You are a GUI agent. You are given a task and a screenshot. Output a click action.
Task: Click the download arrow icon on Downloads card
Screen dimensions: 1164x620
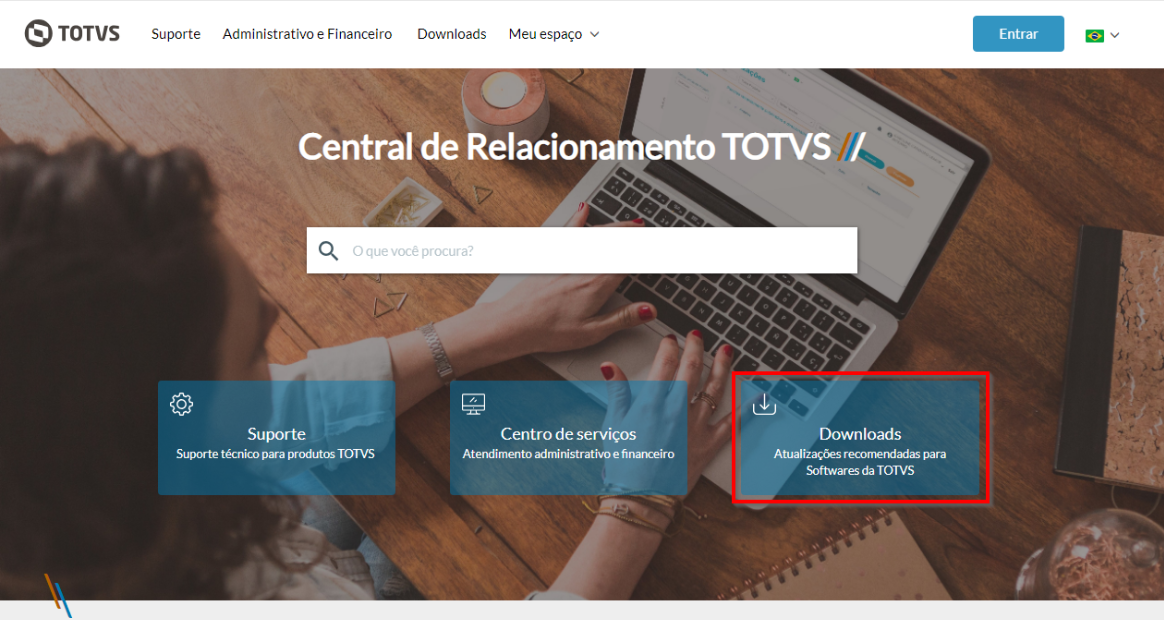764,404
